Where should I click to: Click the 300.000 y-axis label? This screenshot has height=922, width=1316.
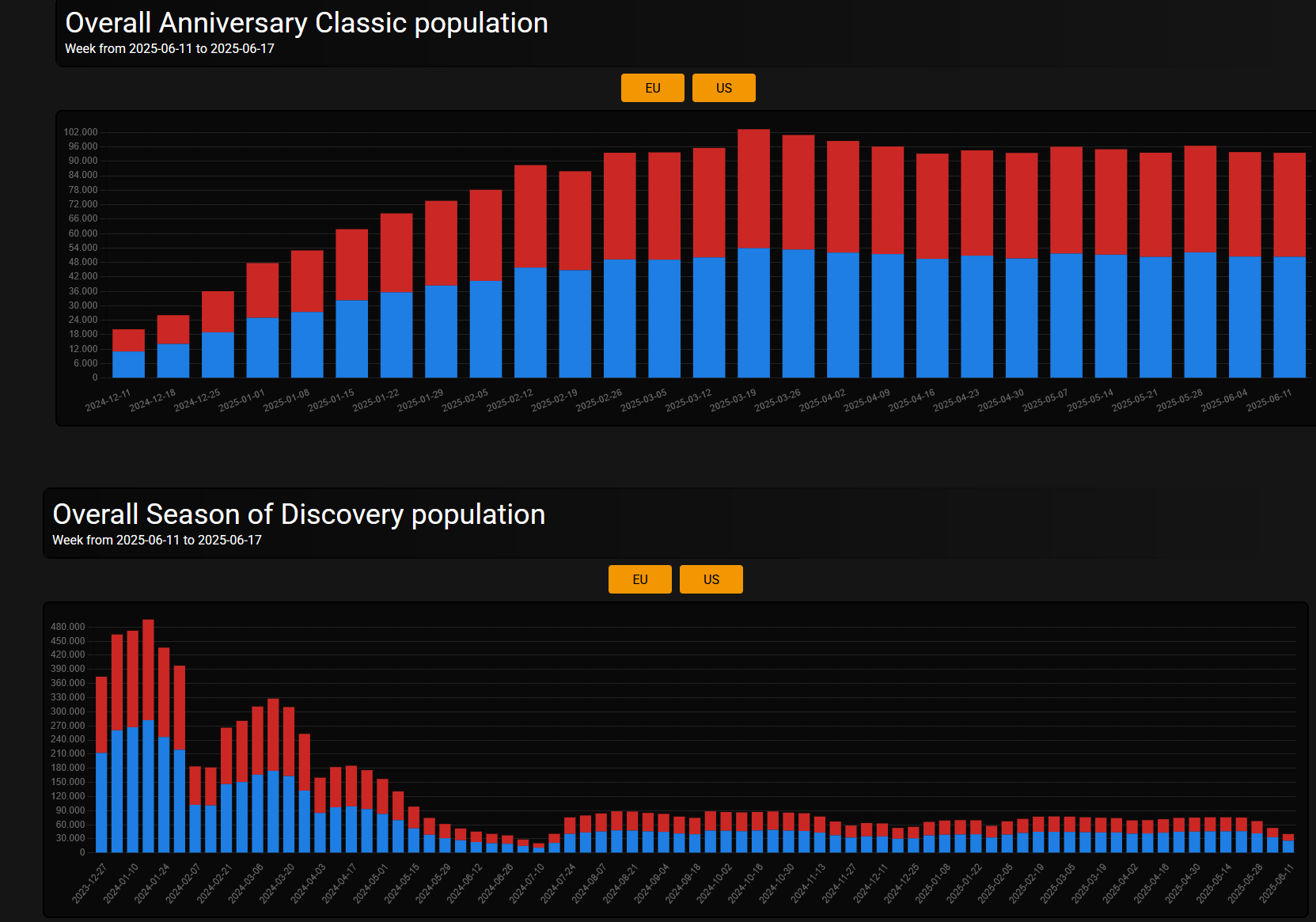pos(67,711)
